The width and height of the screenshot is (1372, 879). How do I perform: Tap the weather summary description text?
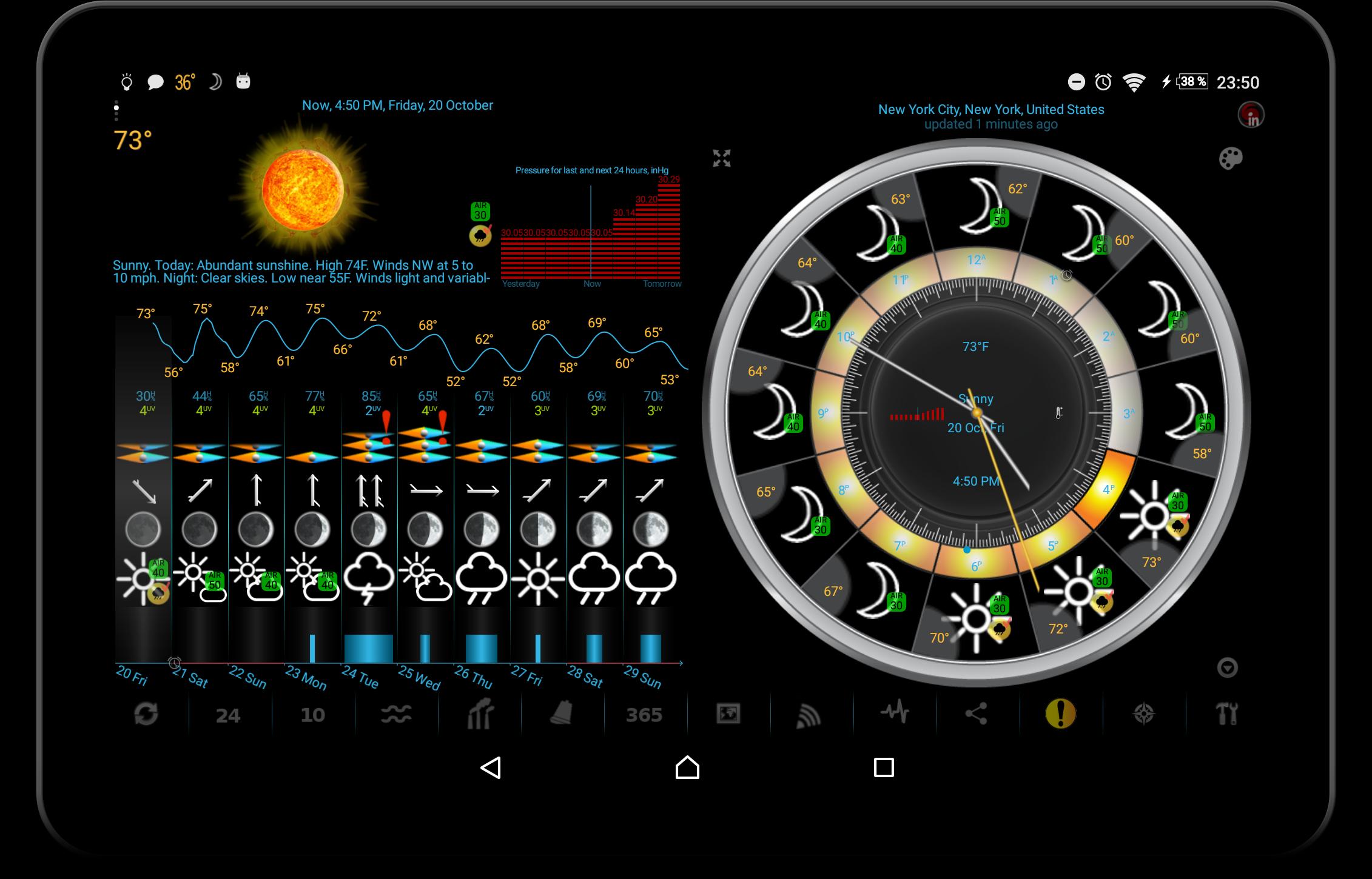click(x=301, y=272)
